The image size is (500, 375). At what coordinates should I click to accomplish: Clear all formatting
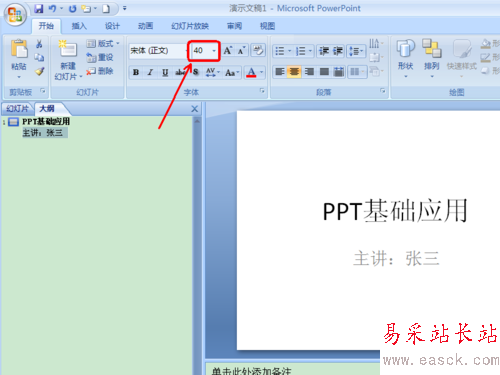[x=258, y=51]
